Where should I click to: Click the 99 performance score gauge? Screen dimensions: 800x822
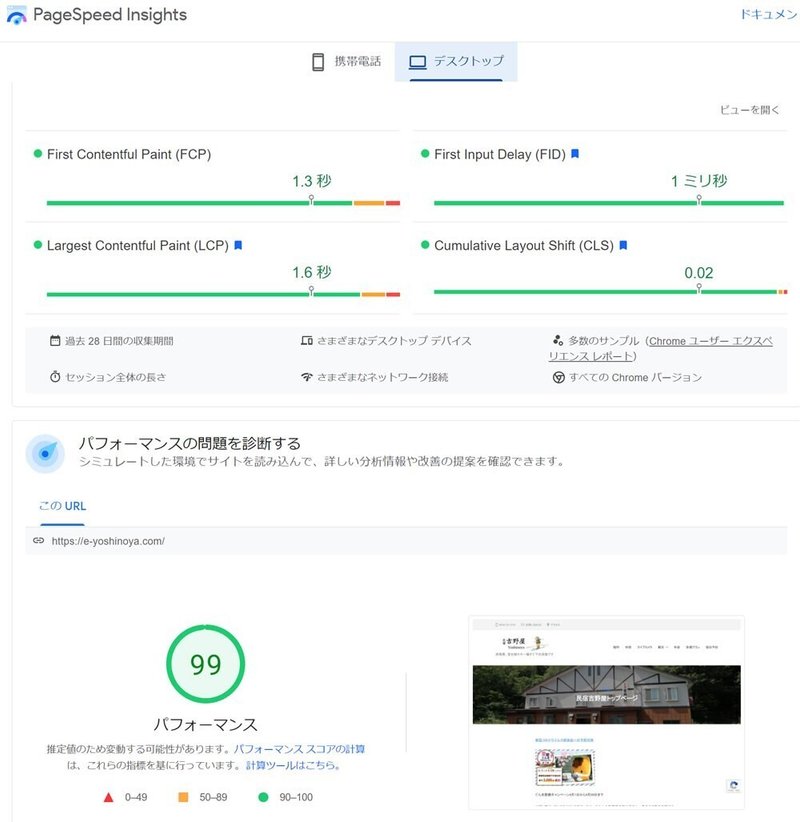click(x=206, y=664)
